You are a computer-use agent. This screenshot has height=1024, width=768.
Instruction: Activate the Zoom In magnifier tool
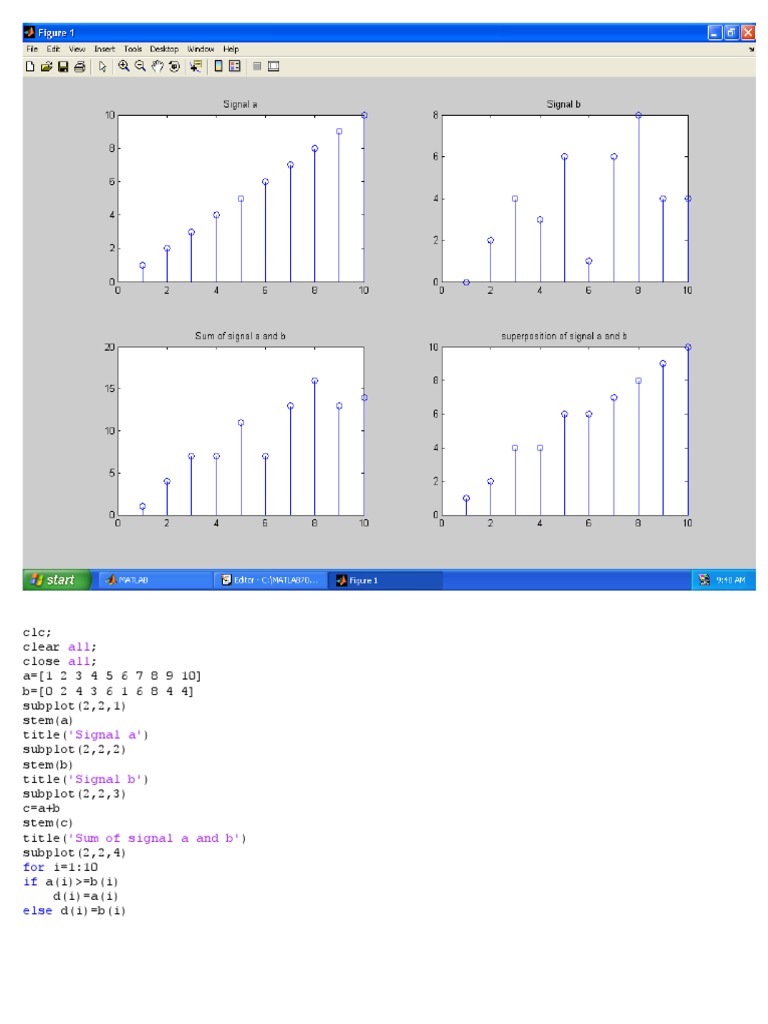(x=123, y=66)
